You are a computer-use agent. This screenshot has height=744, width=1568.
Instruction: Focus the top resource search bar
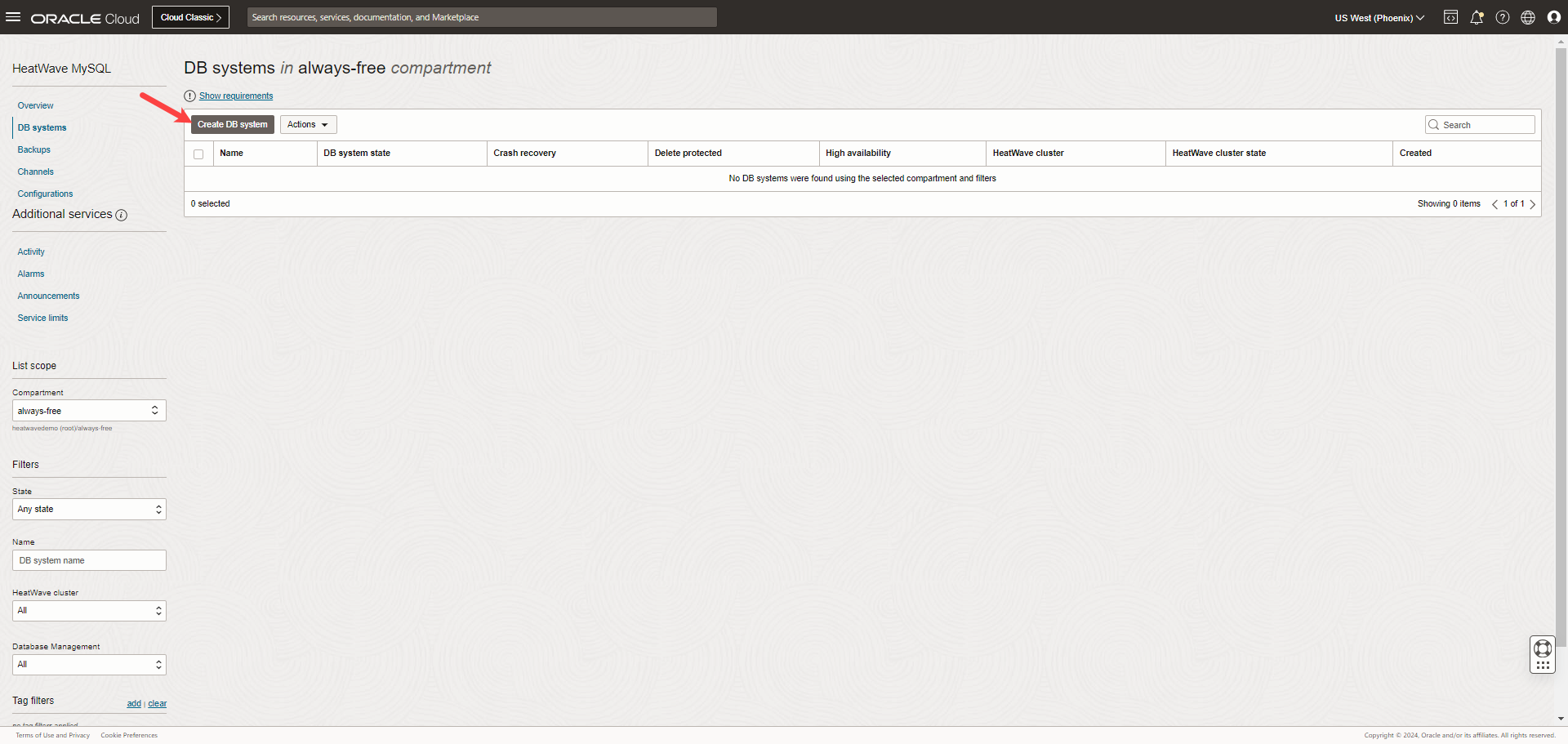(482, 17)
